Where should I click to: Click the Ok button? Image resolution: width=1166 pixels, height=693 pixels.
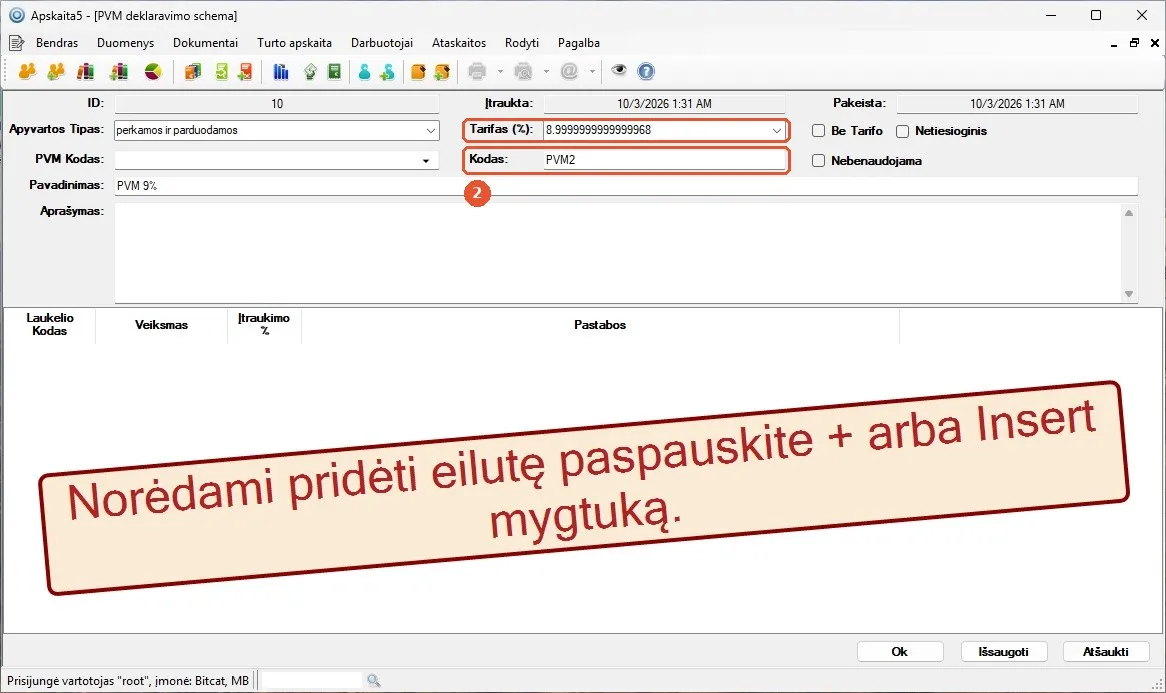coord(900,651)
